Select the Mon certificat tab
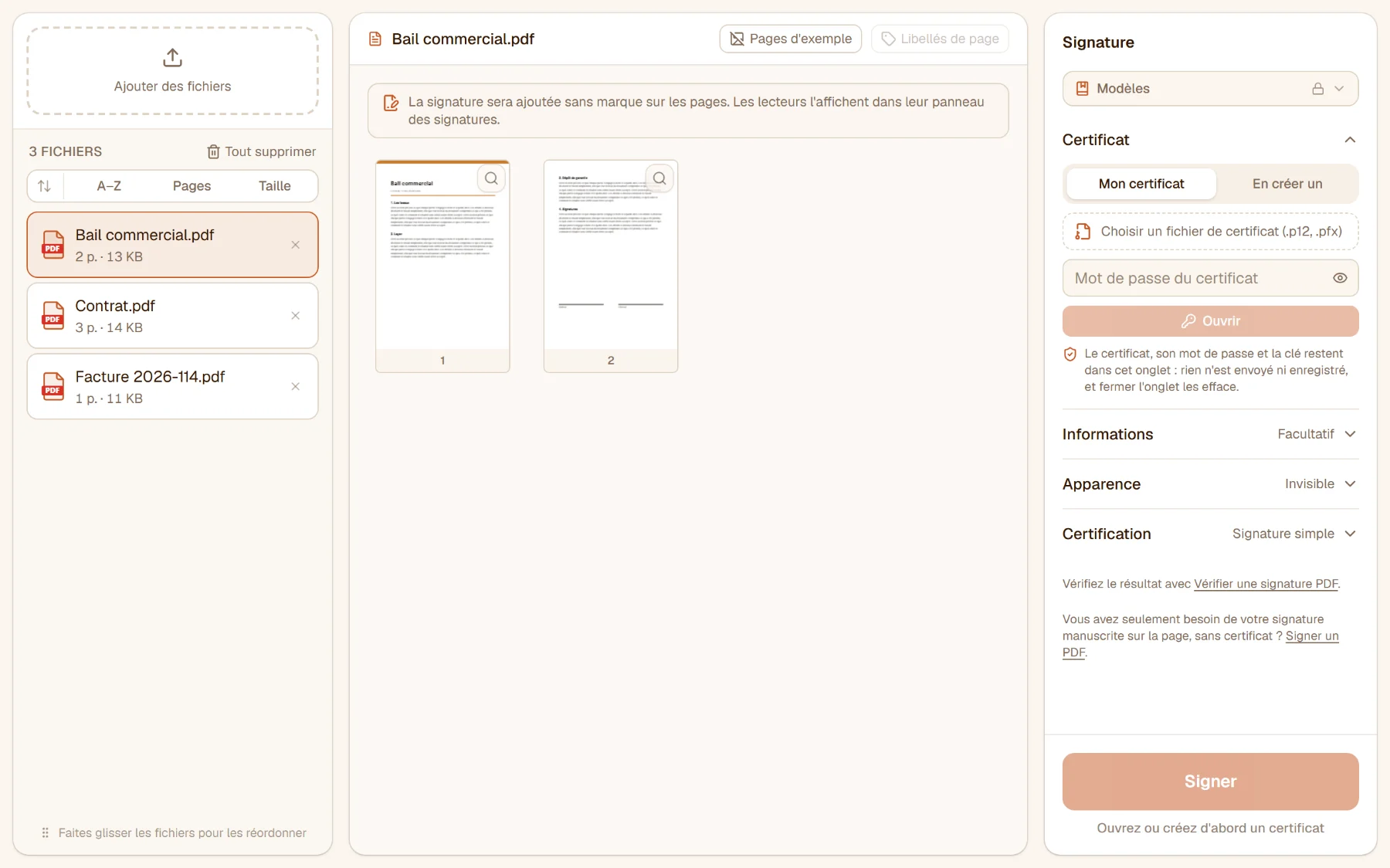The width and height of the screenshot is (1390, 868). coord(1141,184)
